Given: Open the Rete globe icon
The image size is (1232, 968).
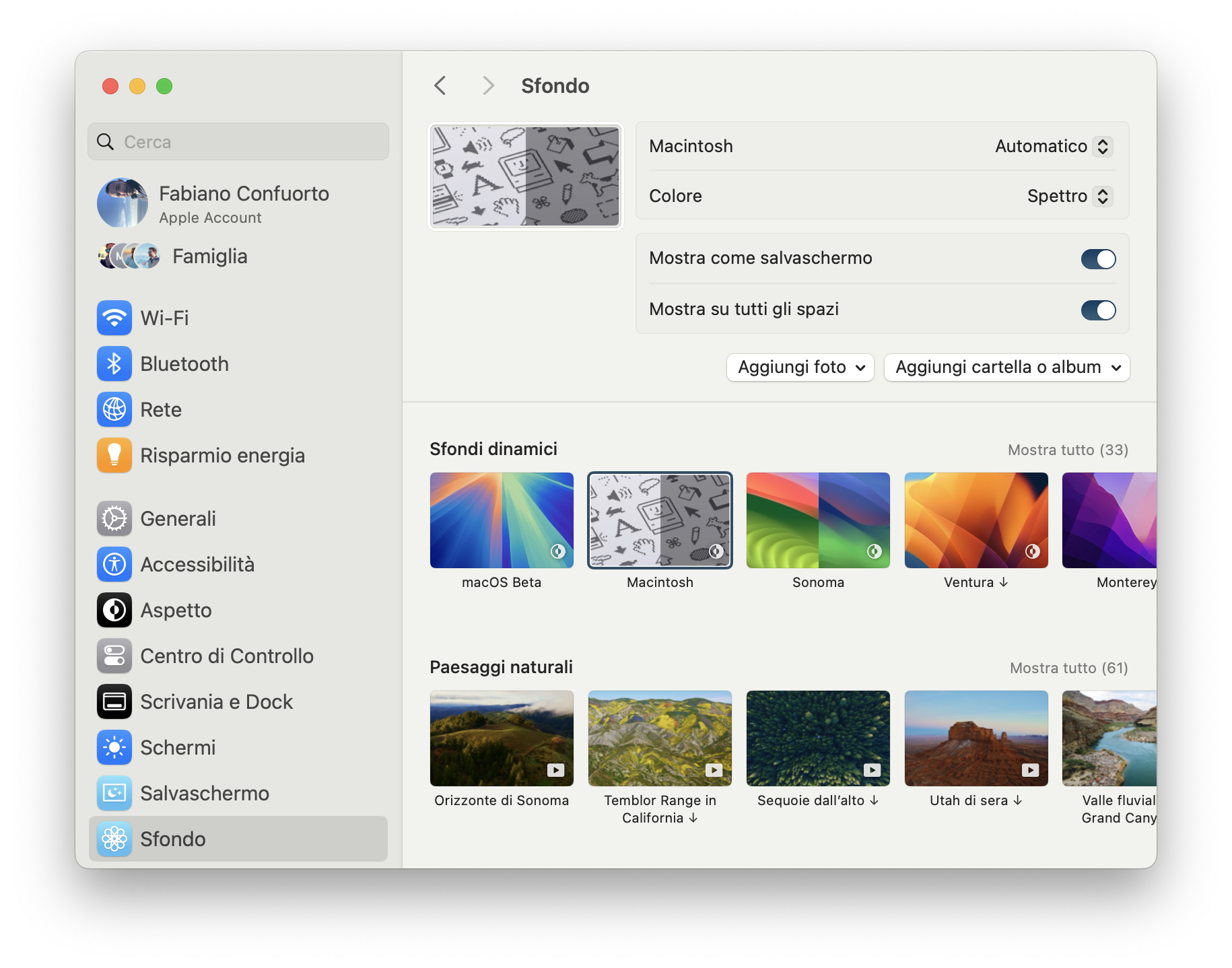Looking at the screenshot, I should click(114, 409).
